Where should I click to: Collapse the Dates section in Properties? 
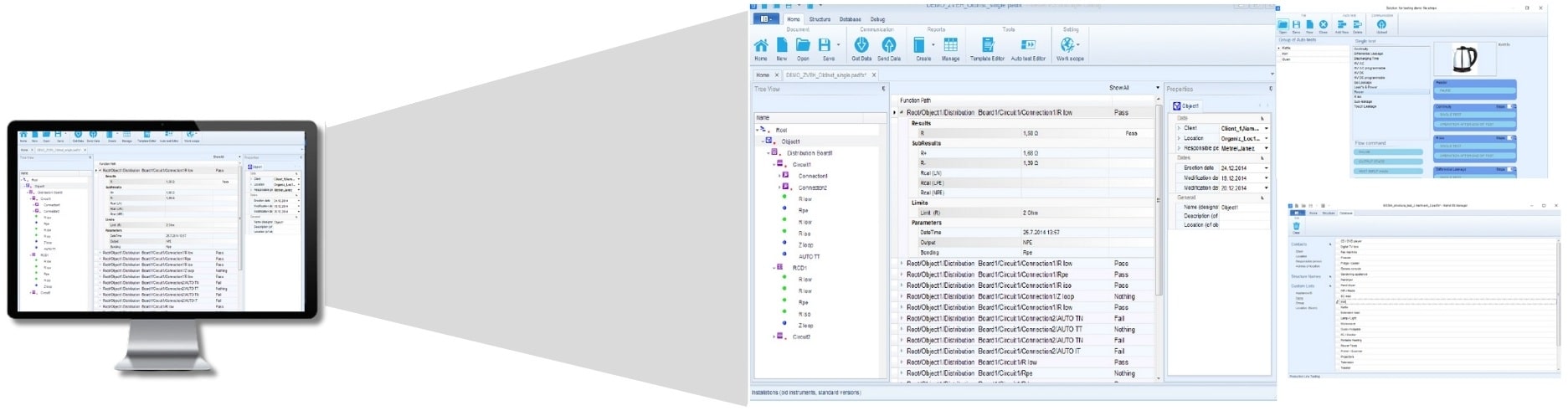click(1262, 158)
